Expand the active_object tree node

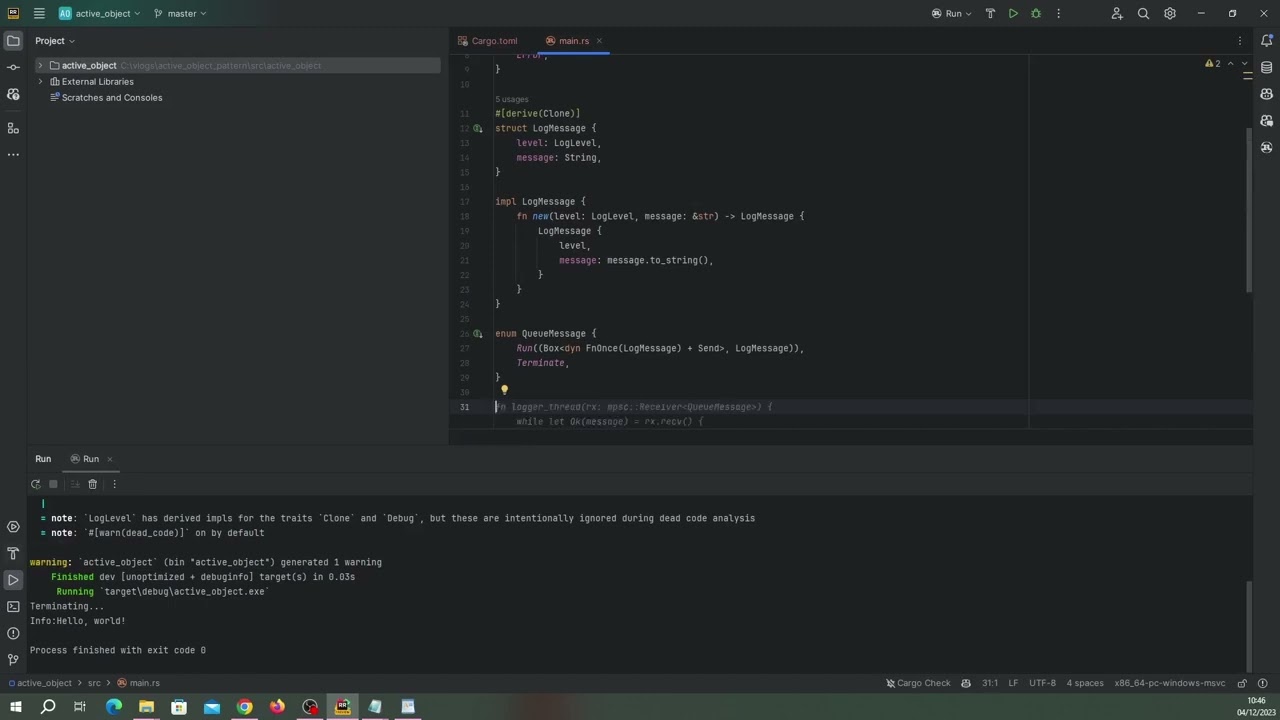tap(40, 66)
